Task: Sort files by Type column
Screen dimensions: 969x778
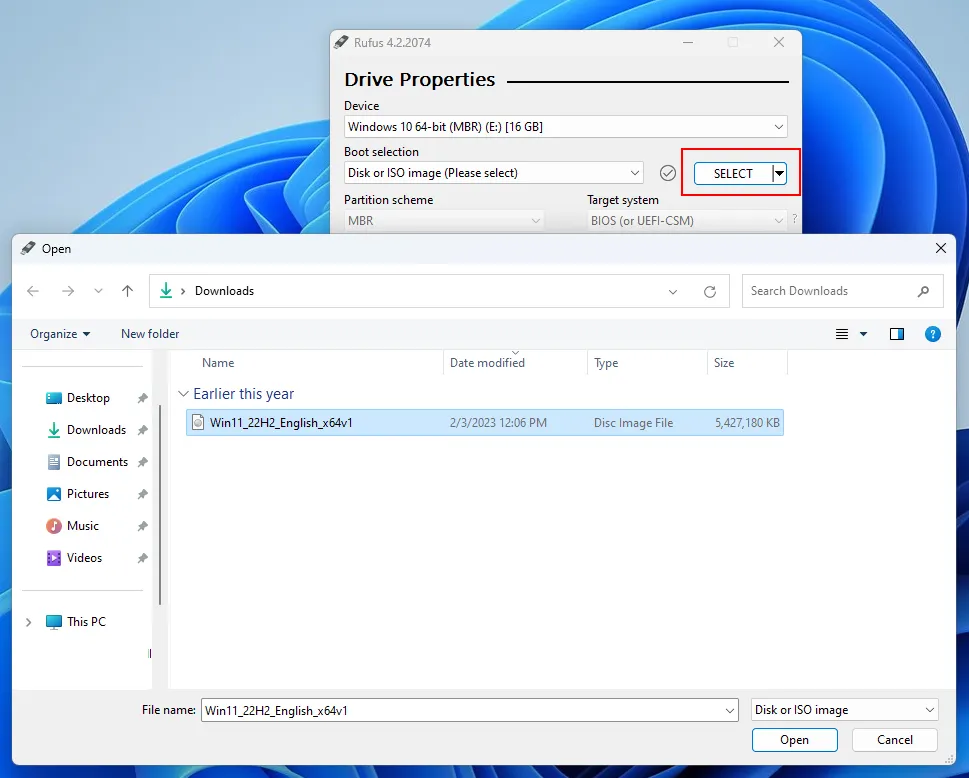Action: 606,363
